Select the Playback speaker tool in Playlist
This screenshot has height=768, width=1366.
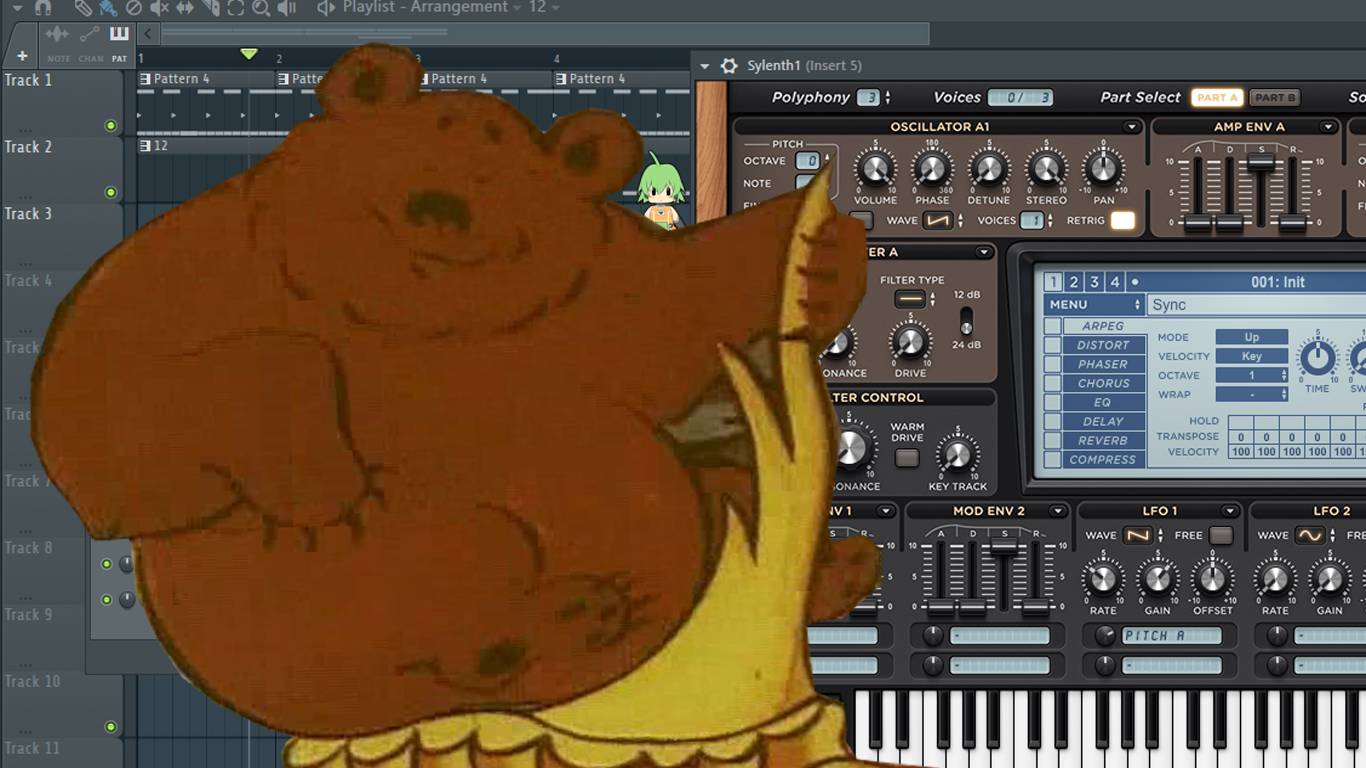[286, 7]
